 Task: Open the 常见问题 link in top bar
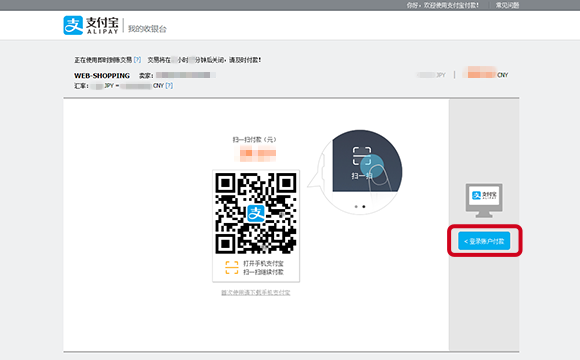point(507,5)
